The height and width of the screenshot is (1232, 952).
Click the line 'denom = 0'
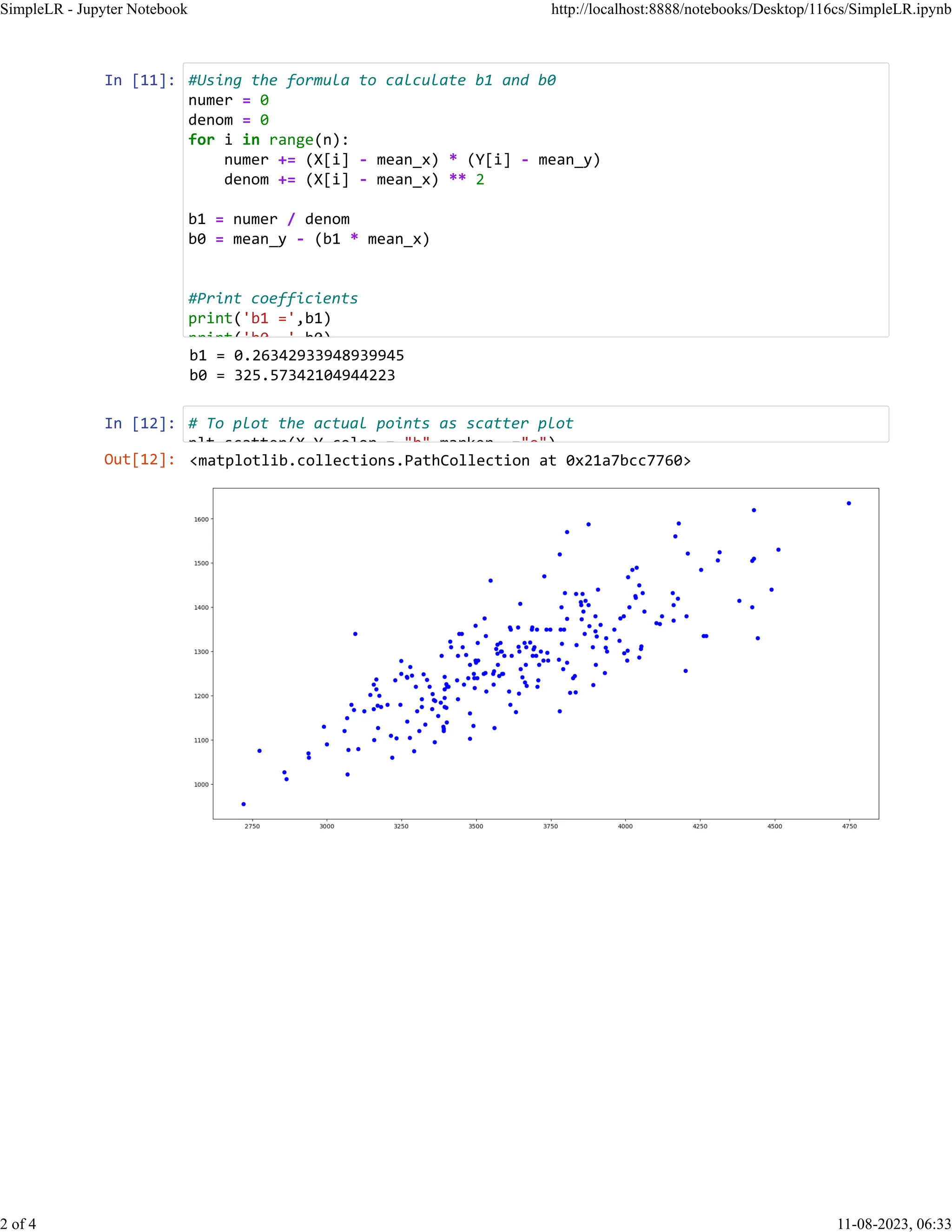(228, 120)
